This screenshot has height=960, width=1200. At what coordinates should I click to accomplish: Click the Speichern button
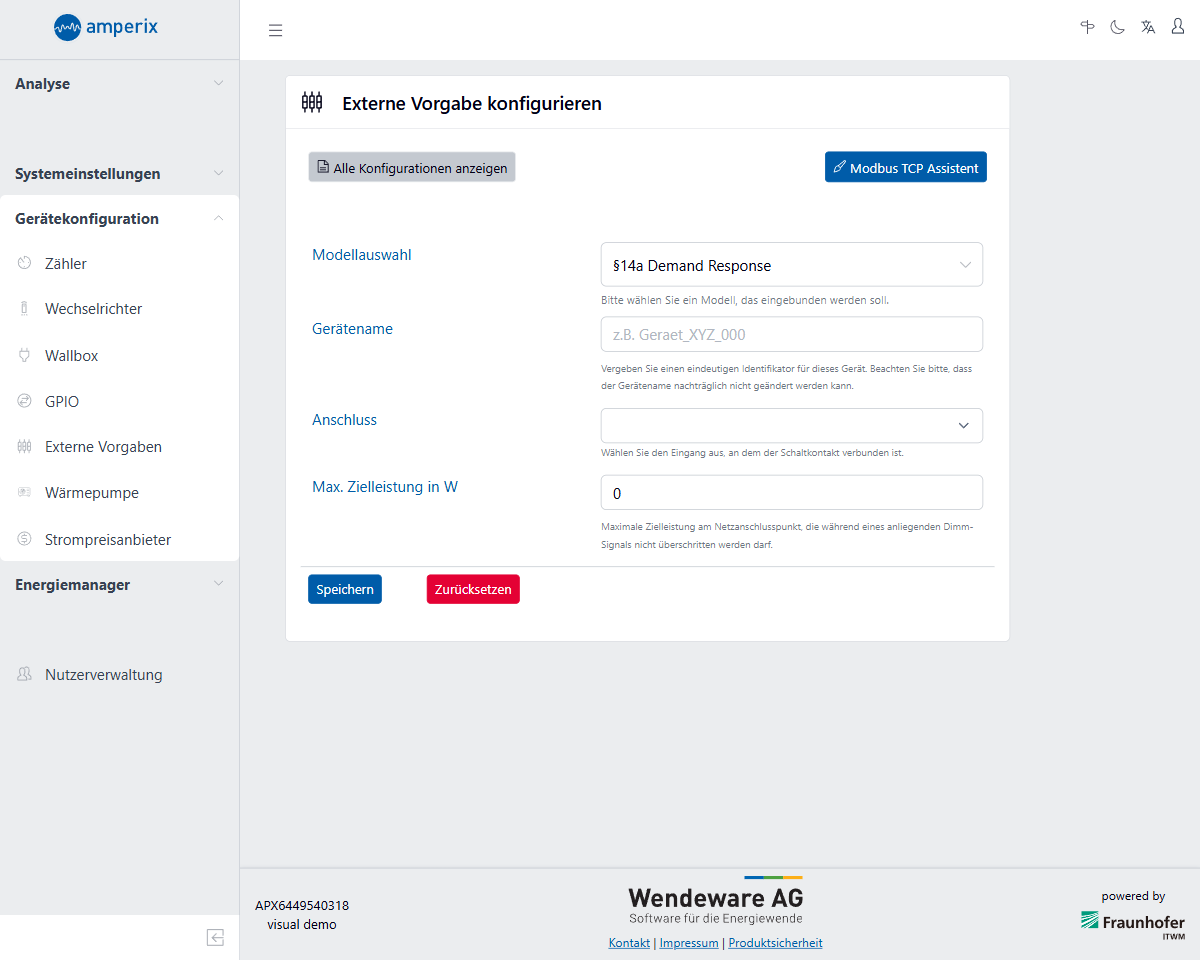345,589
